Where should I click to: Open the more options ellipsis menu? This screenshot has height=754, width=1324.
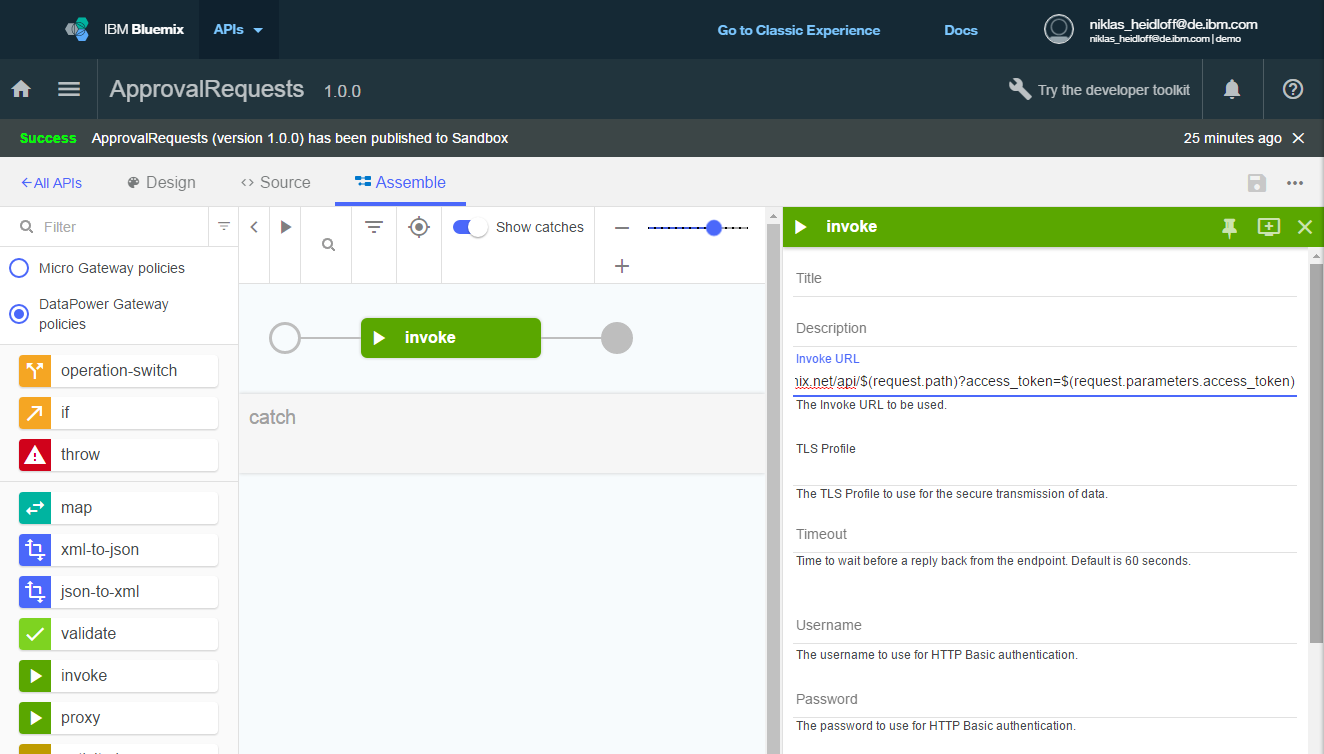[x=1295, y=183]
